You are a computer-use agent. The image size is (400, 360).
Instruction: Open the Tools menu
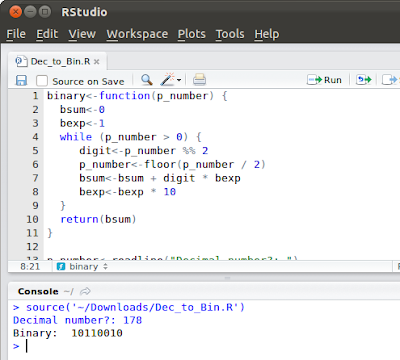[230, 34]
